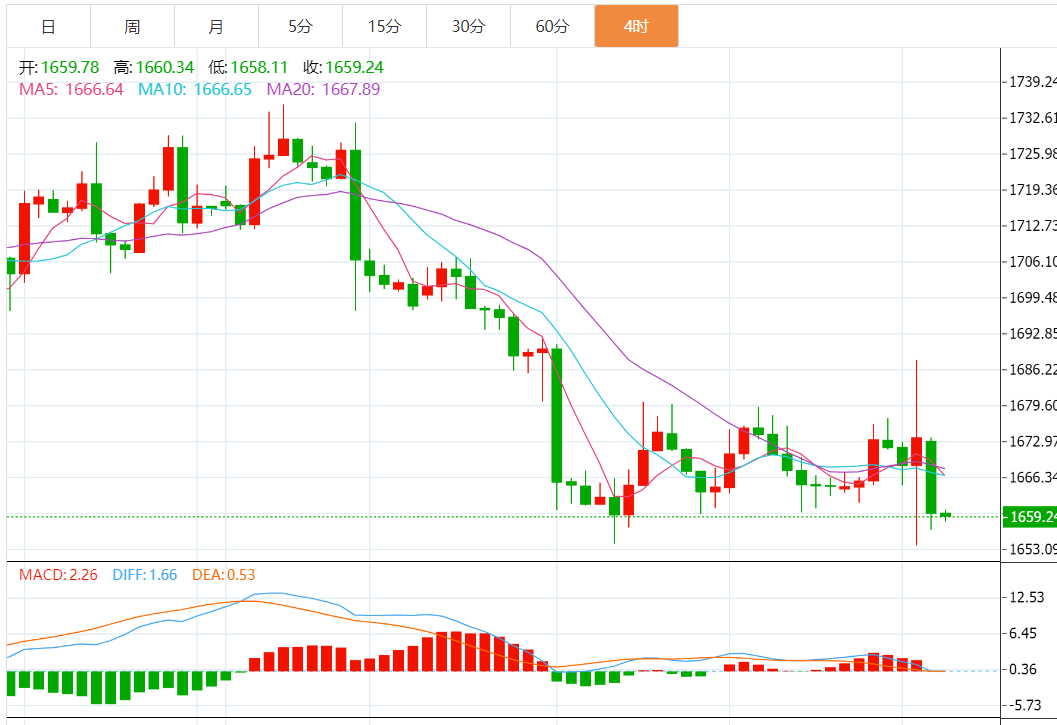Viewport: 1057px width, 725px height.
Task: Click the 1692.85 price axis label
Action: point(1032,333)
